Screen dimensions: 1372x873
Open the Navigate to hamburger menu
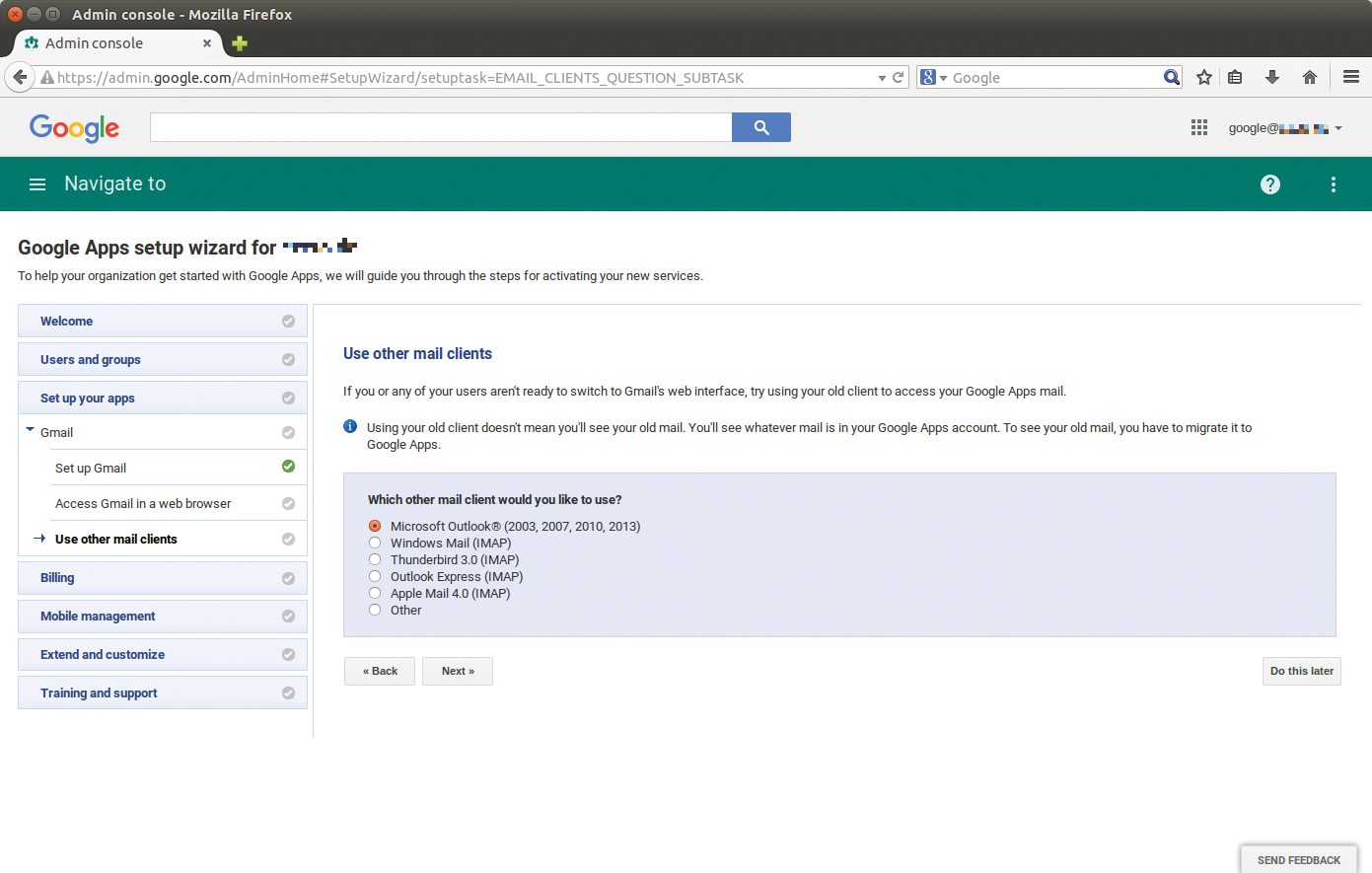pyautogui.click(x=37, y=184)
